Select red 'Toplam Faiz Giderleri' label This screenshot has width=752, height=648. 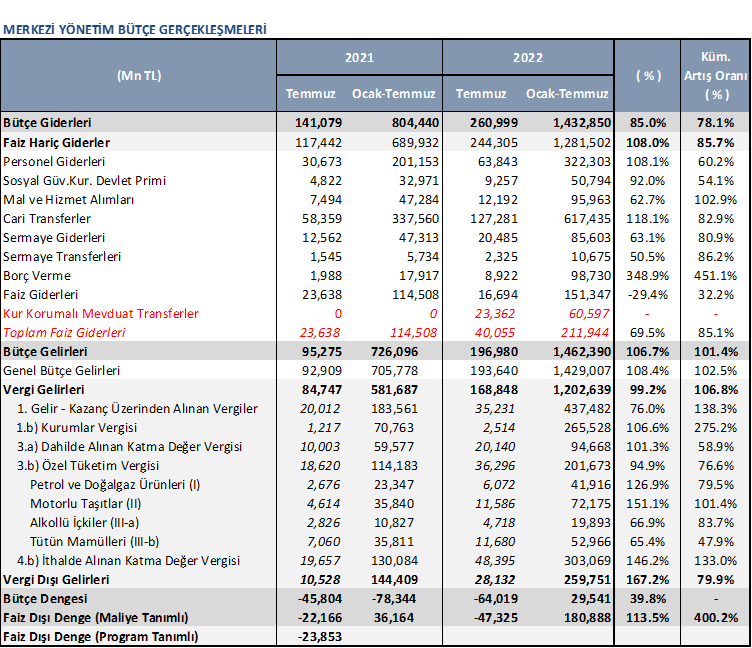pyautogui.click(x=64, y=333)
